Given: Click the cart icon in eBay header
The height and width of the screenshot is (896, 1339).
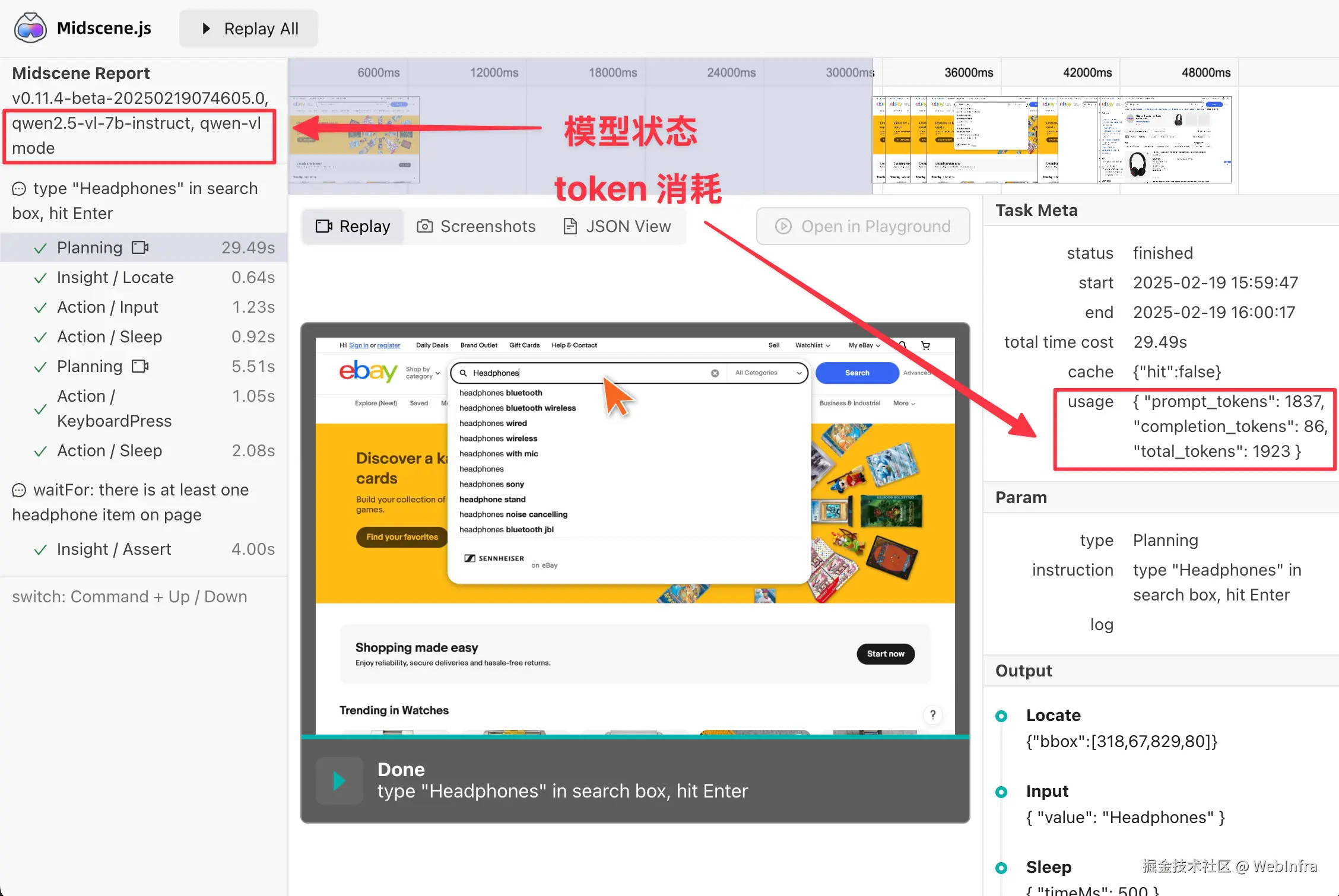Looking at the screenshot, I should (925, 345).
